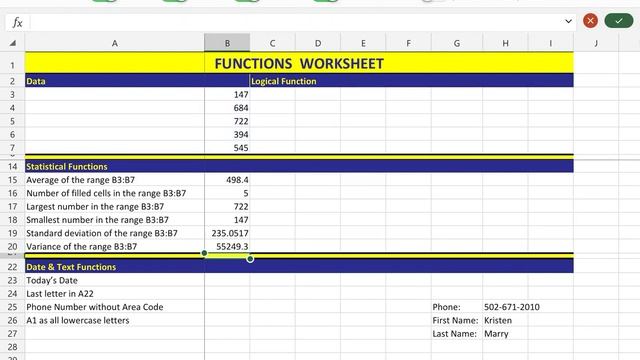Image resolution: width=640 pixels, height=360 pixels.
Task: Click 'Phone Number without Area Code' label
Action: point(95,307)
